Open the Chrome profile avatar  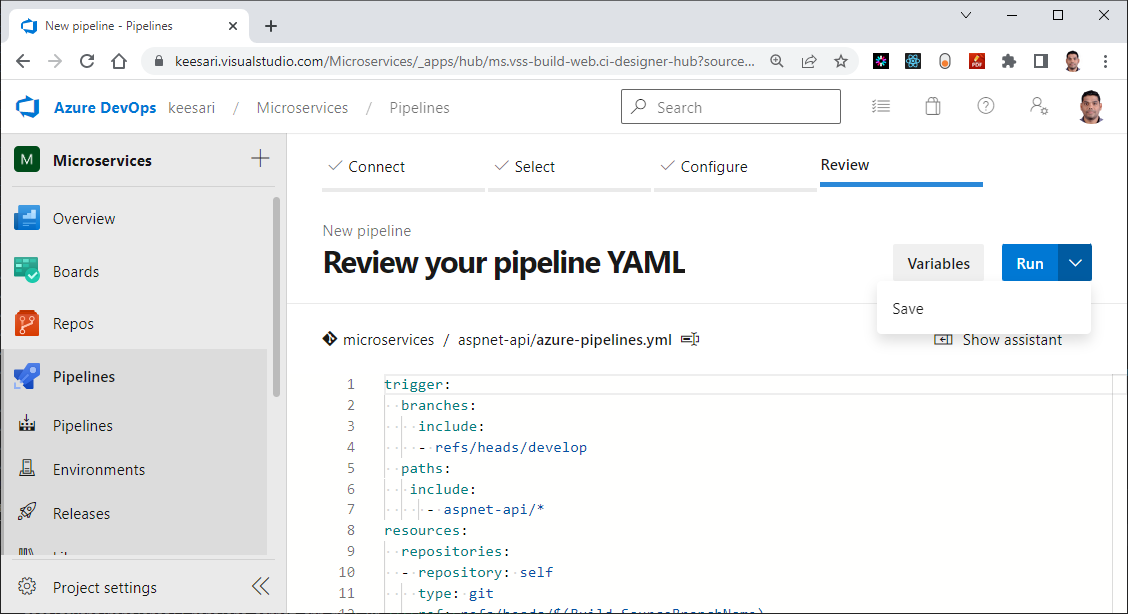pos(1073,61)
